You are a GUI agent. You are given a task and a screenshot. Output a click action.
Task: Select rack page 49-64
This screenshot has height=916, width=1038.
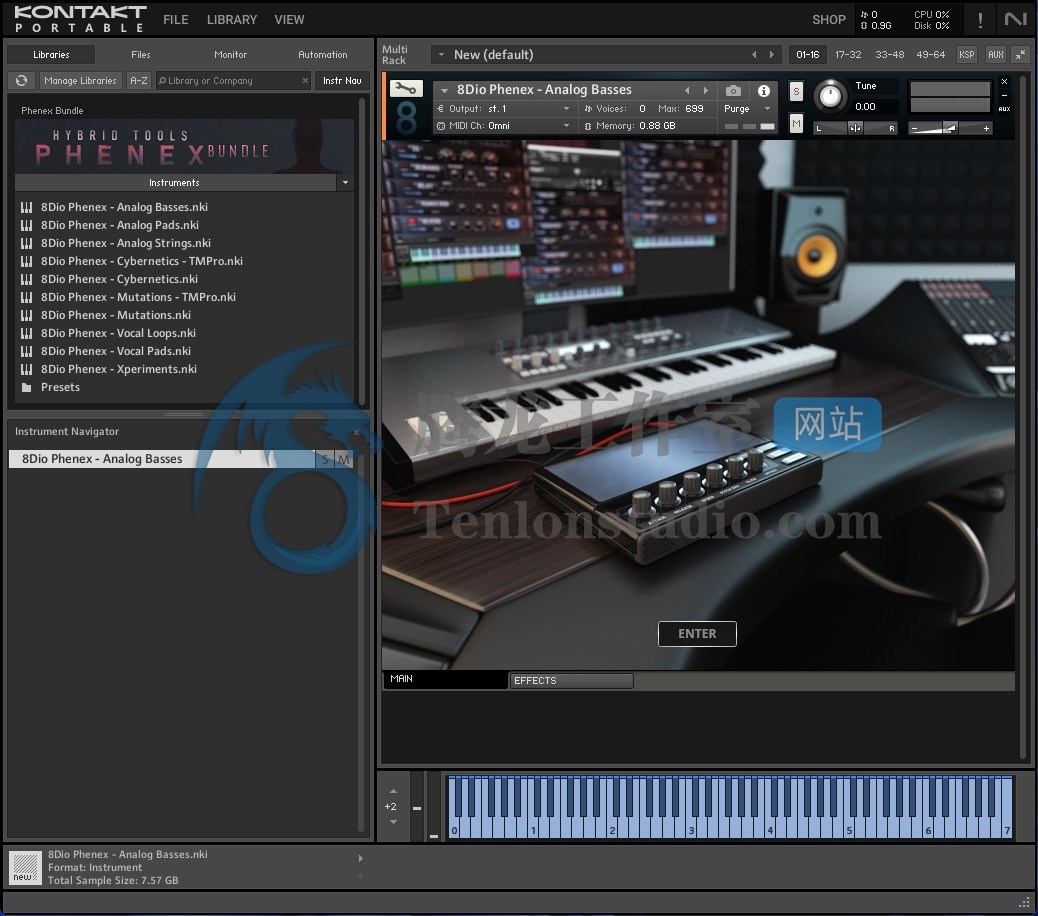click(930, 55)
